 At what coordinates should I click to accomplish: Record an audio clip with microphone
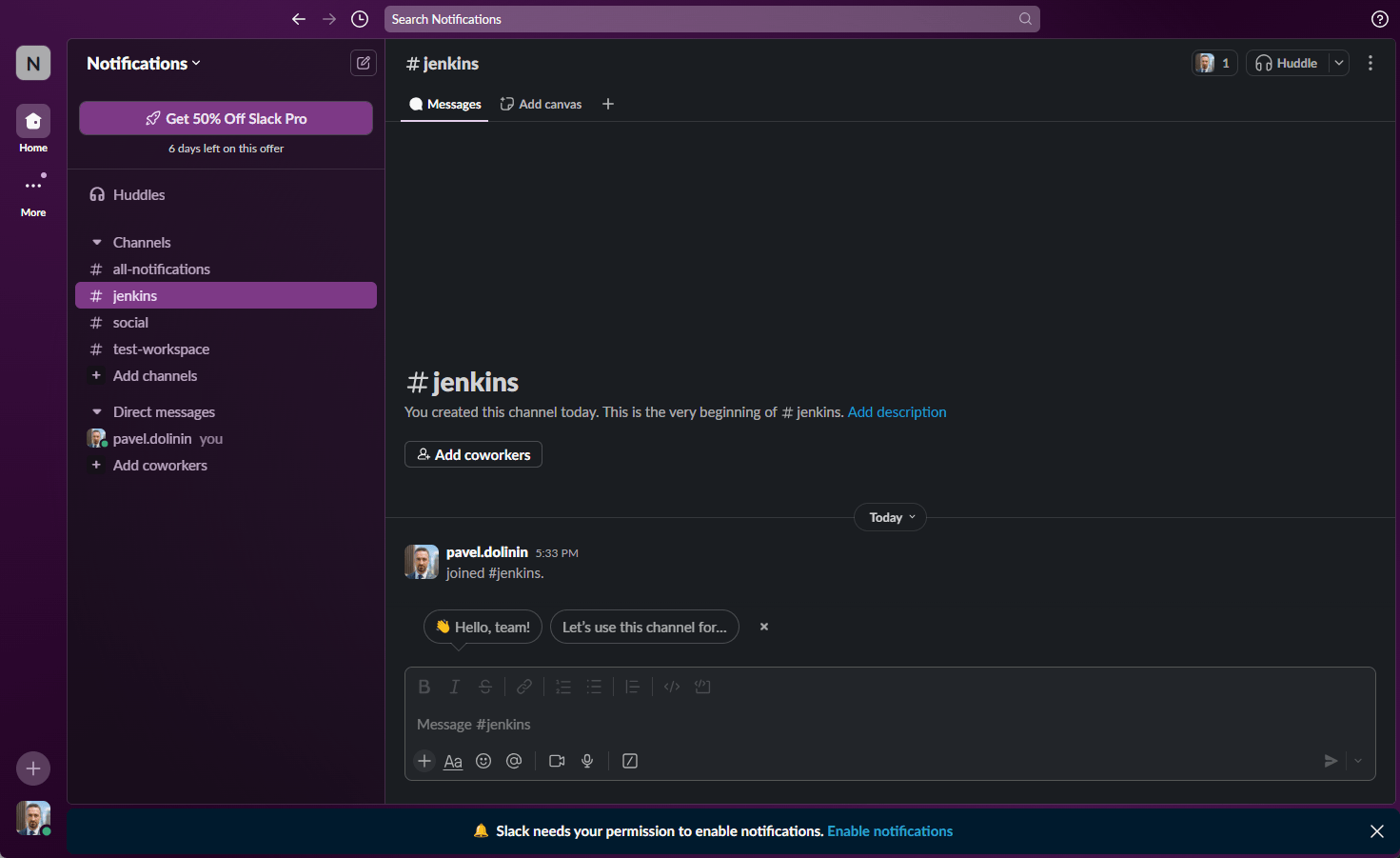pyautogui.click(x=587, y=761)
